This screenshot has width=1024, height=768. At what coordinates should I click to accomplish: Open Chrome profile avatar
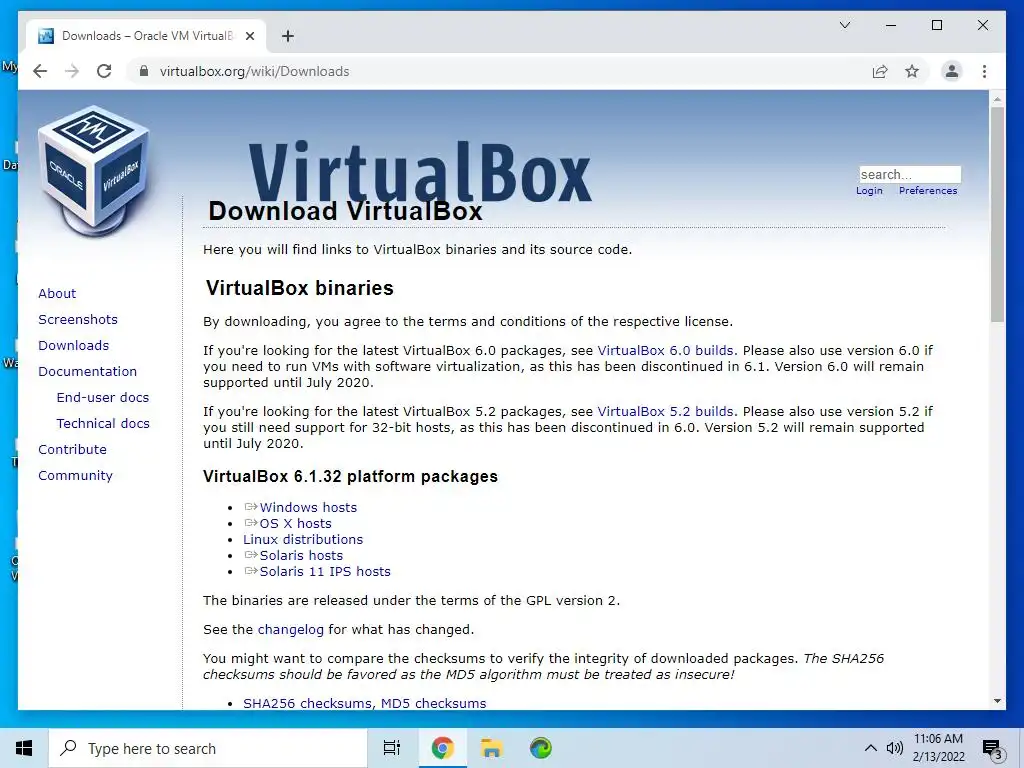[952, 71]
